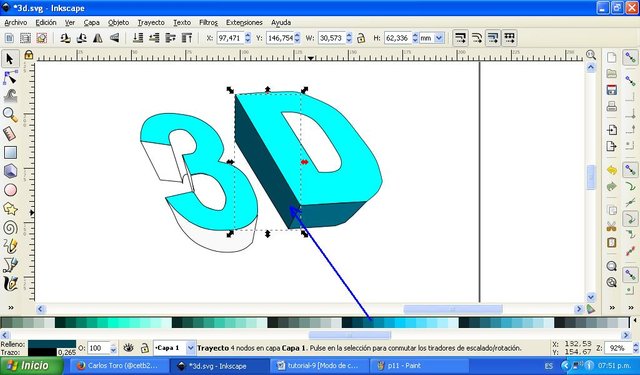Open the Inicio start button
This screenshot has width=640, height=375.
tap(32, 366)
